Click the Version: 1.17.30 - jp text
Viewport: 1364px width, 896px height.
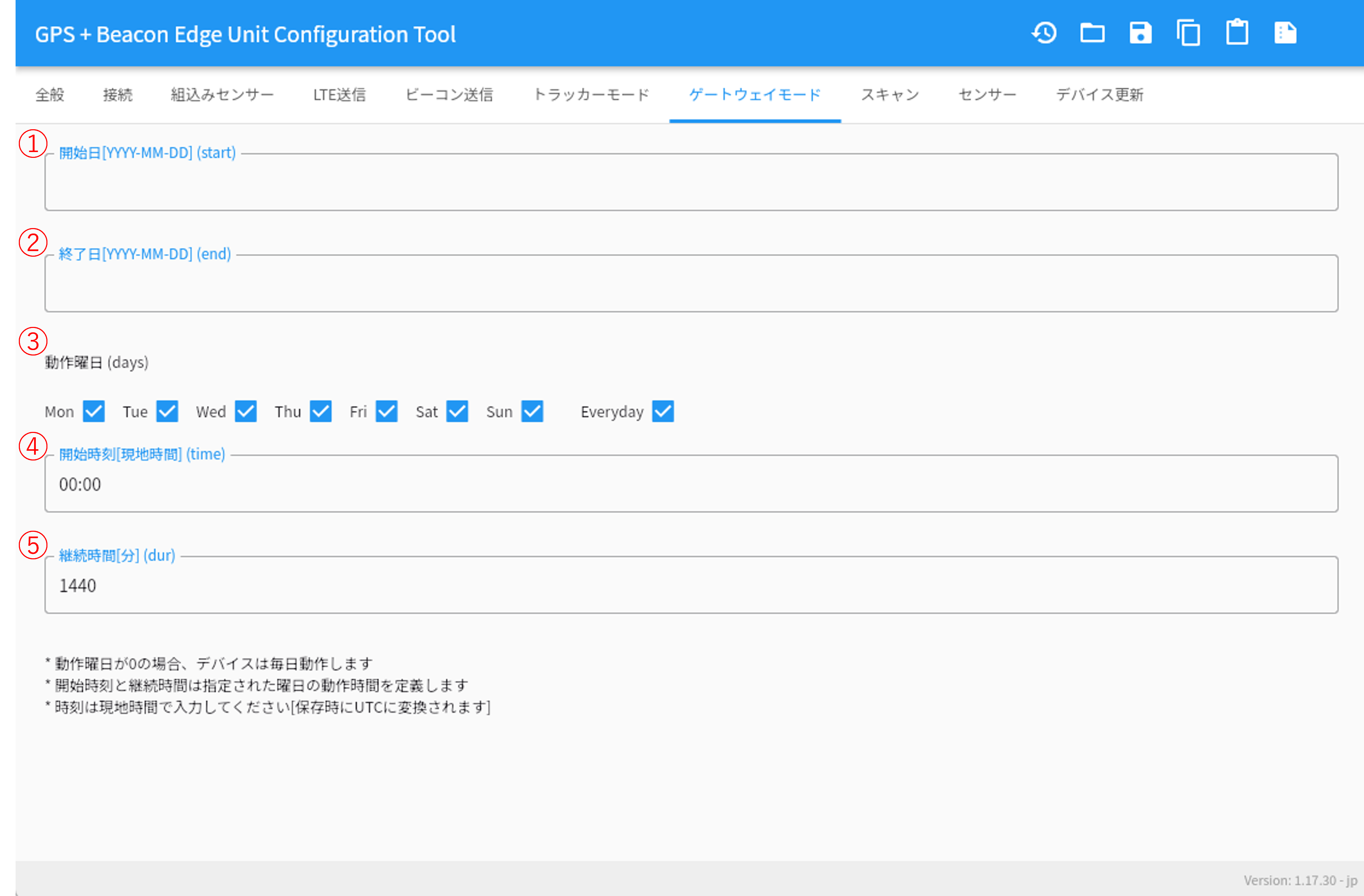click(x=1300, y=880)
